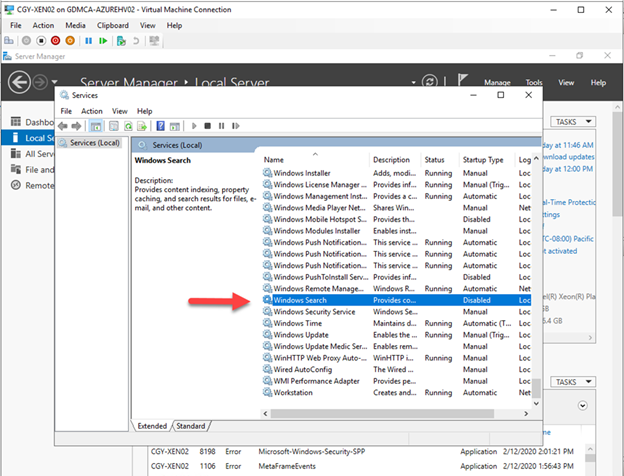
Task: Click Enhanced Session icon in VM toolbar
Action: click(x=154, y=41)
